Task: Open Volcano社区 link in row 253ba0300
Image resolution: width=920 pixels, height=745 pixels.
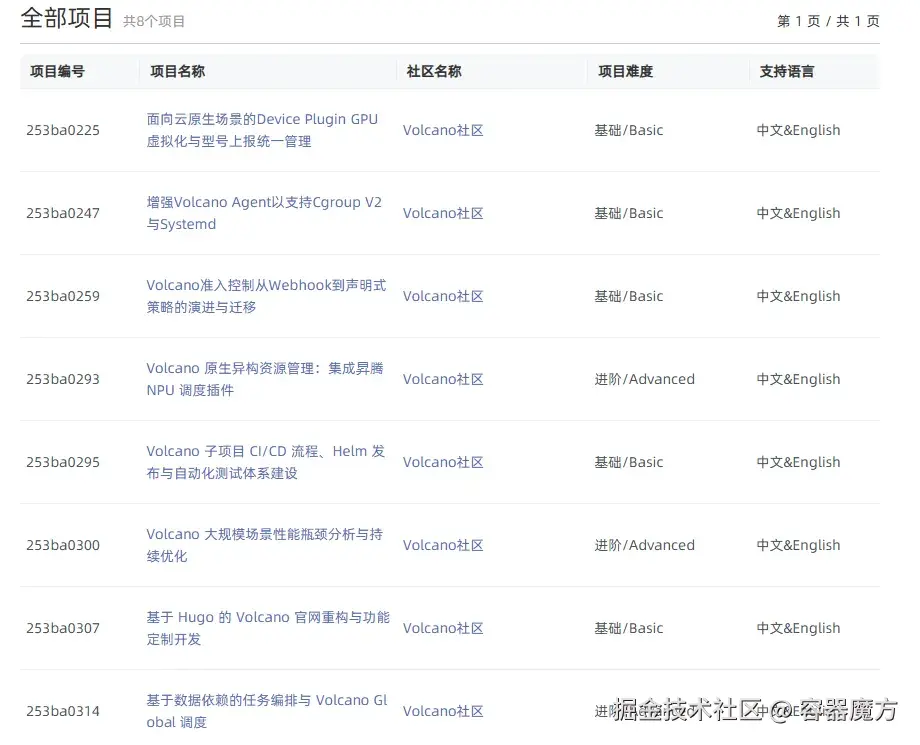Action: pos(443,545)
